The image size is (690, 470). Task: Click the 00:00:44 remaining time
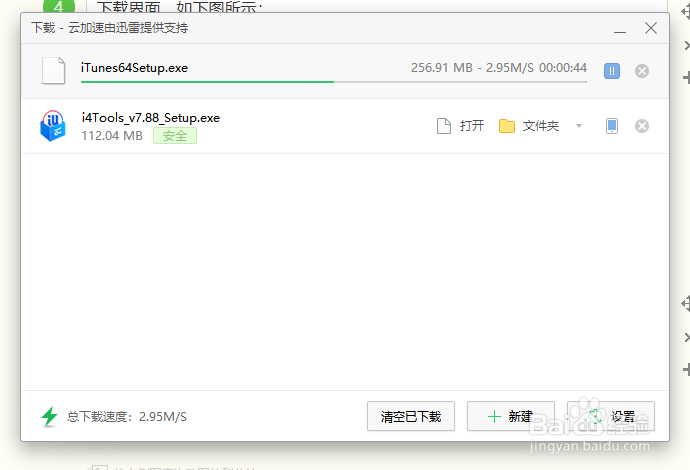[563, 68]
